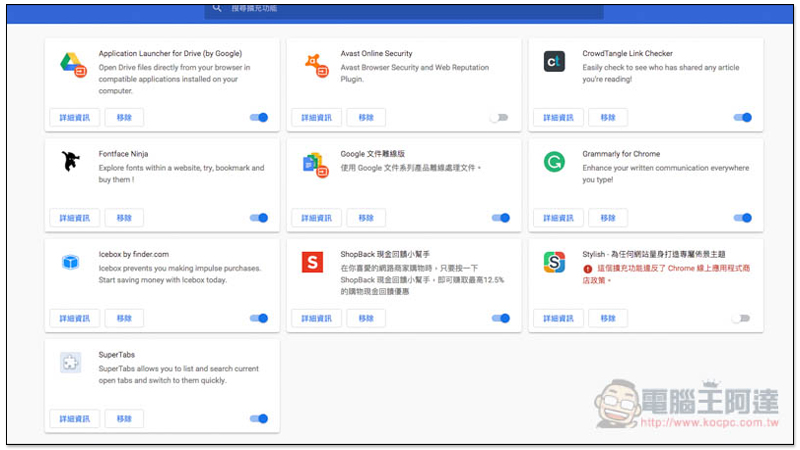Click the Icebox by finder.com icon
800x450 pixels.
click(x=70, y=262)
